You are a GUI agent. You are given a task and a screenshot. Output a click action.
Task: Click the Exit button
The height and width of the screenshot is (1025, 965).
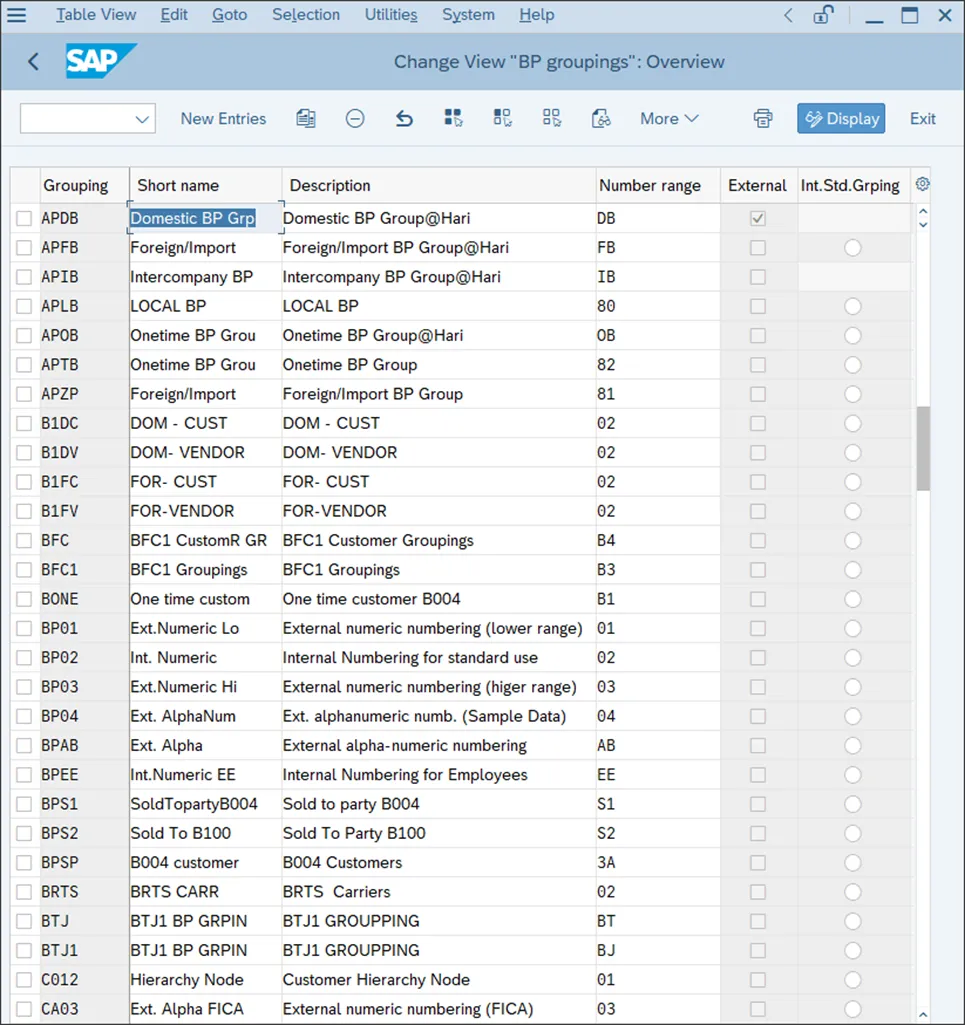click(x=922, y=118)
